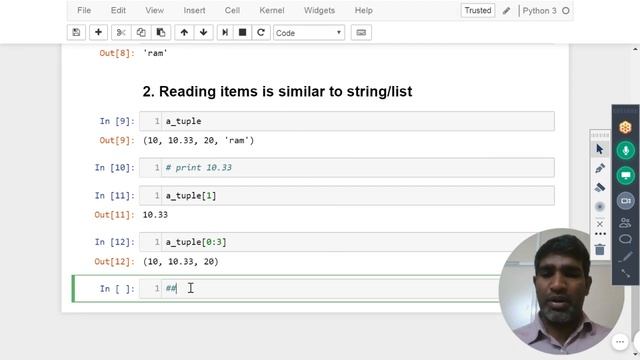Open the chat speech bubble icon
The height and width of the screenshot is (360, 640).
pyautogui.click(x=625, y=239)
